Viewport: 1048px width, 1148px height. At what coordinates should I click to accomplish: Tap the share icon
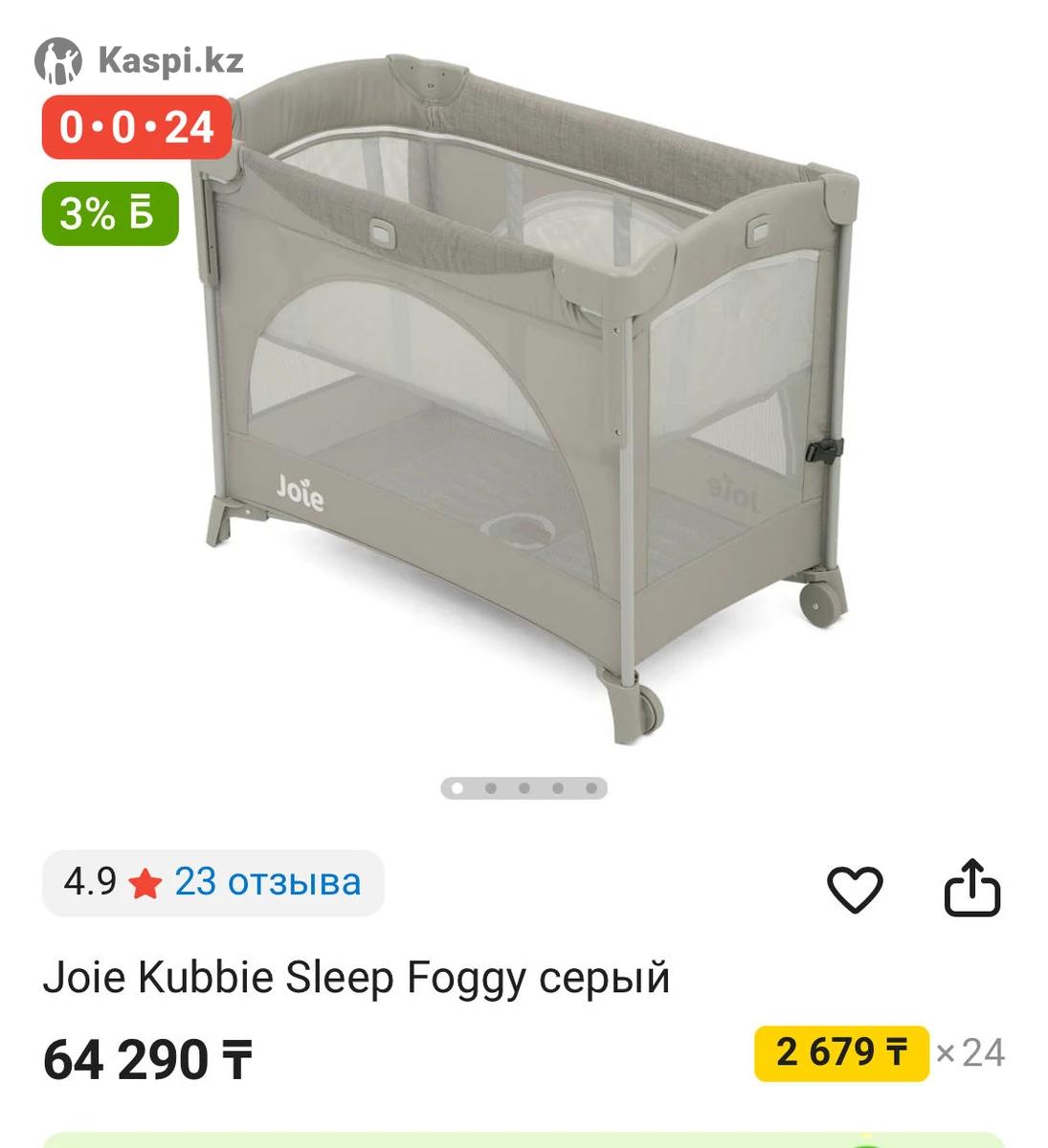[x=972, y=889]
